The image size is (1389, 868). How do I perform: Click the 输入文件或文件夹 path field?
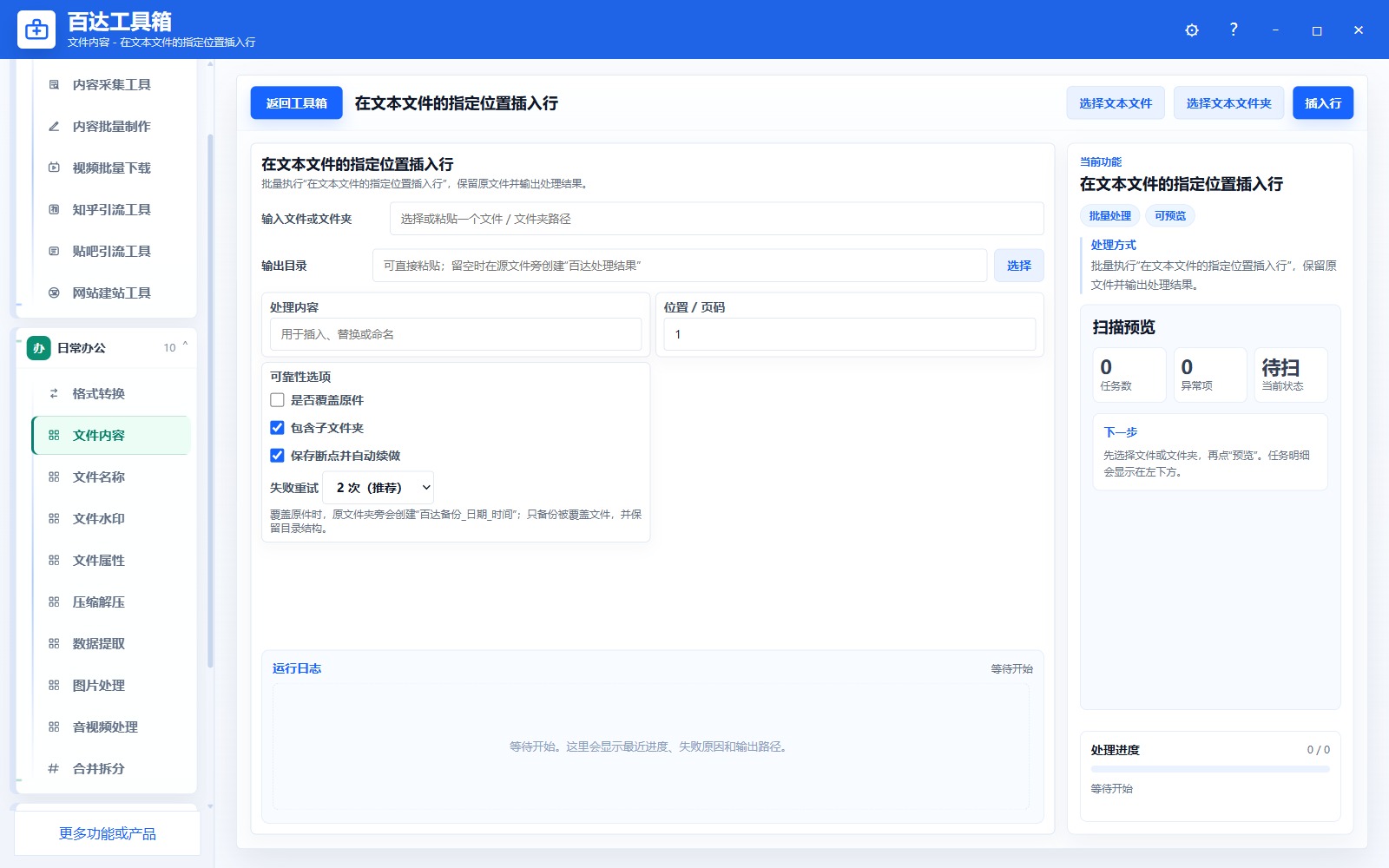[717, 219]
